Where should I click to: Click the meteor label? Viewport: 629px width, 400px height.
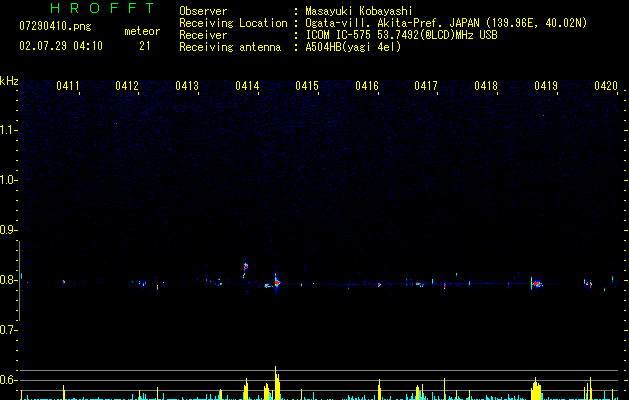tap(142, 31)
